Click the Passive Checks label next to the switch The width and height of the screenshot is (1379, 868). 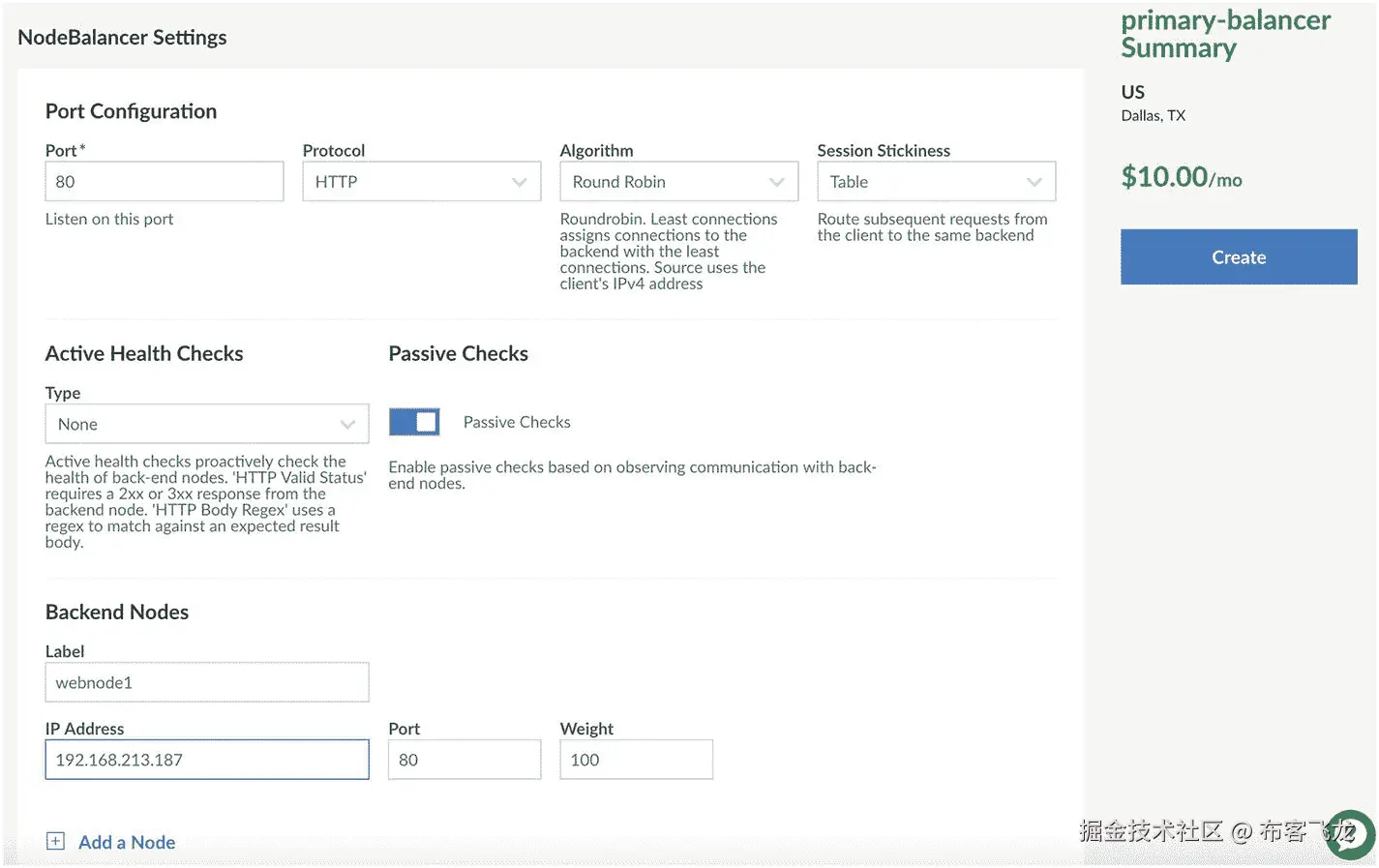pos(517,422)
